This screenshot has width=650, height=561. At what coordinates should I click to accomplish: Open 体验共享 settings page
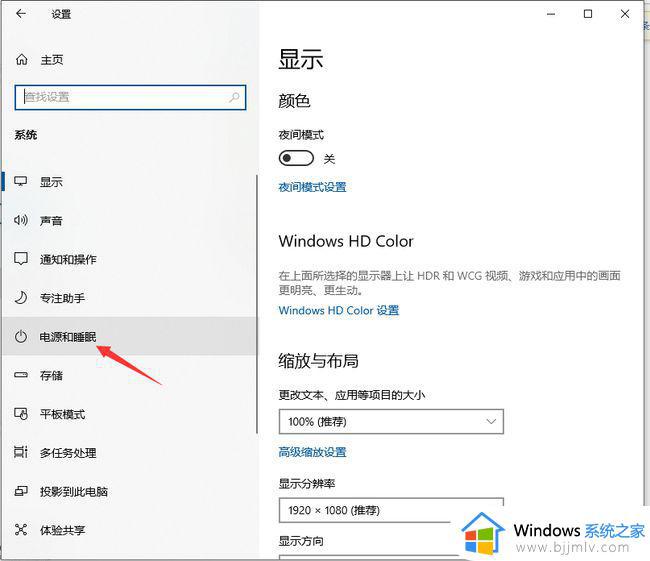coord(129,530)
